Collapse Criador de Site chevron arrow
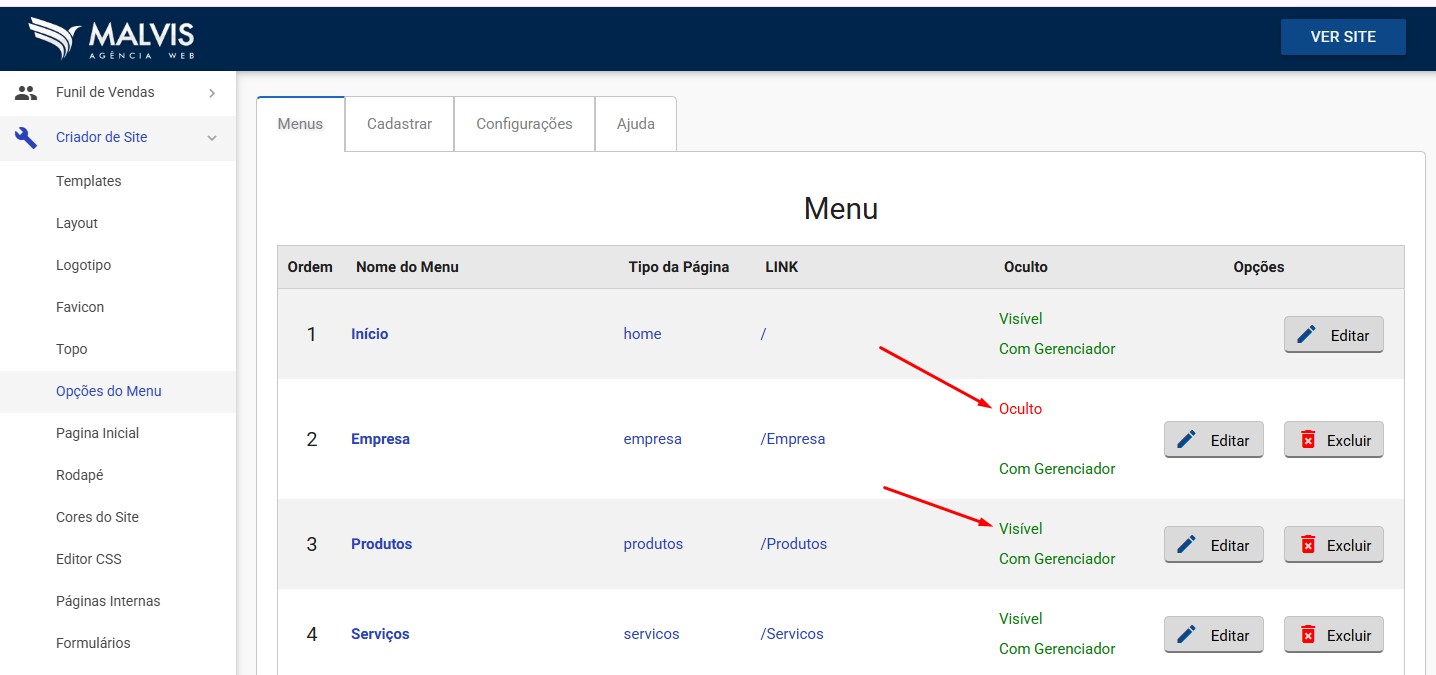The width and height of the screenshot is (1436, 675). click(x=212, y=138)
